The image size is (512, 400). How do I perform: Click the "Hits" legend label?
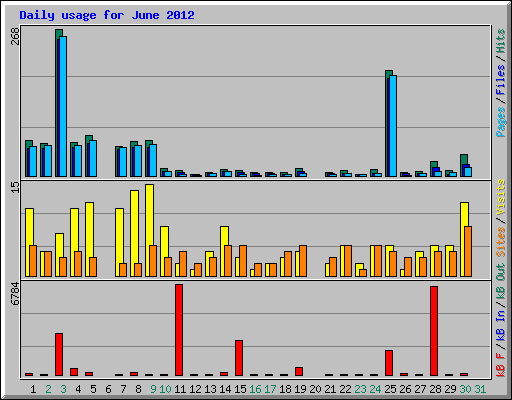[x=500, y=41]
